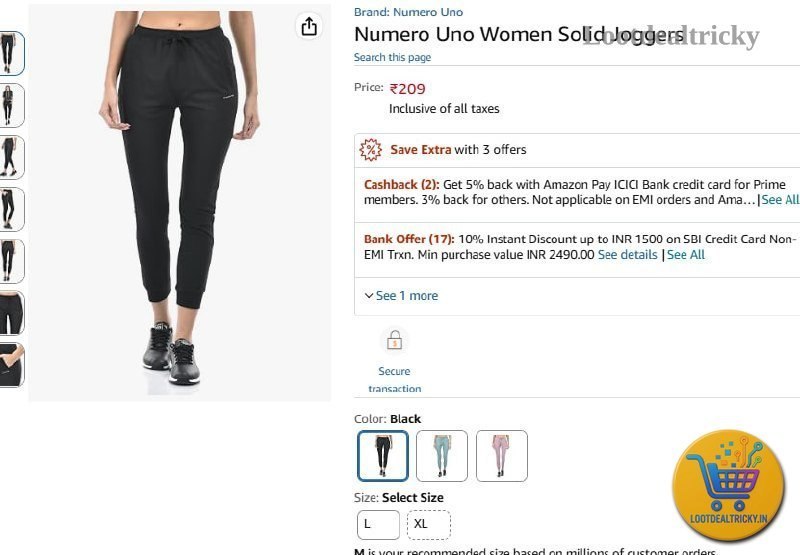This screenshot has height=555, width=800.
Task: Open See All for Bank Offer
Action: pos(686,255)
